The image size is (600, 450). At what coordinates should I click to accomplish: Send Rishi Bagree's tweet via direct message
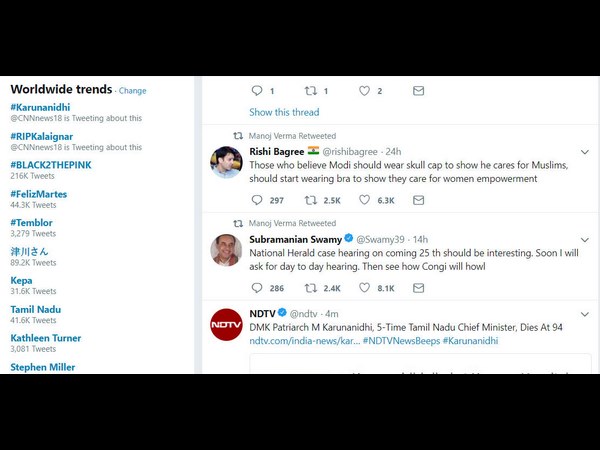tap(418, 200)
